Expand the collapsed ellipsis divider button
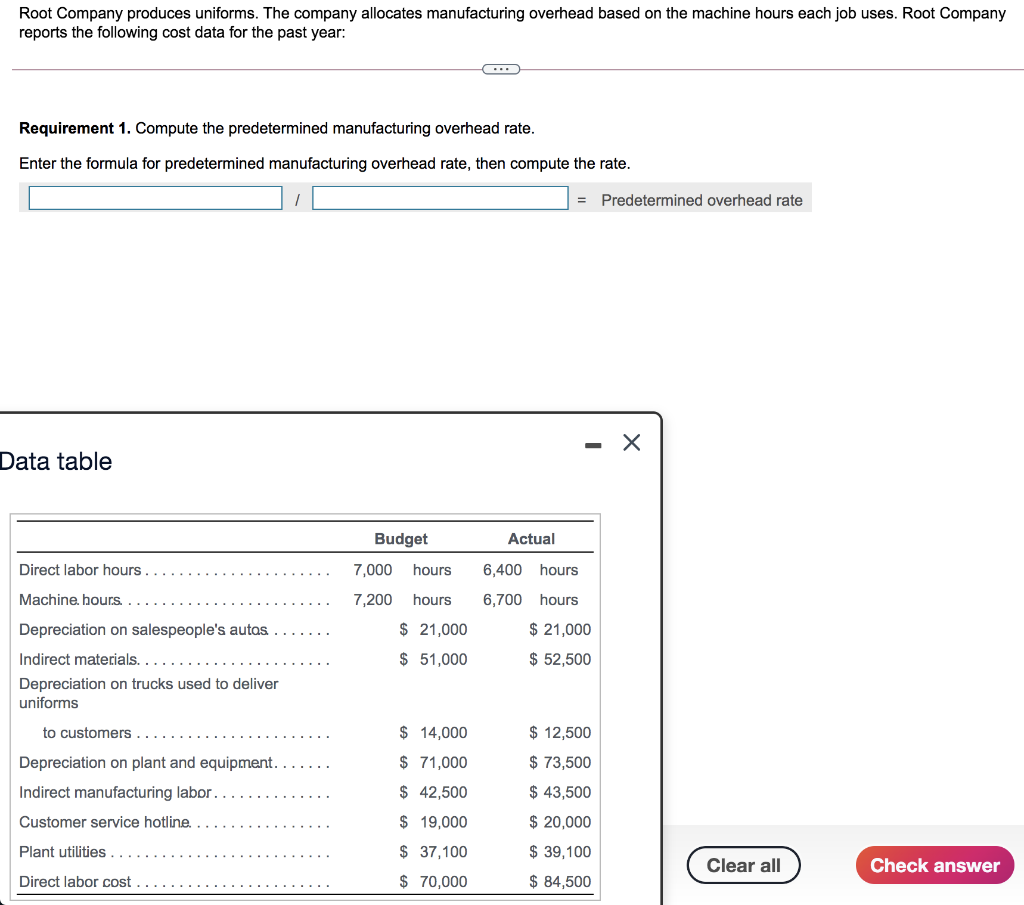Image resolution: width=1024 pixels, height=905 pixels. tap(501, 69)
